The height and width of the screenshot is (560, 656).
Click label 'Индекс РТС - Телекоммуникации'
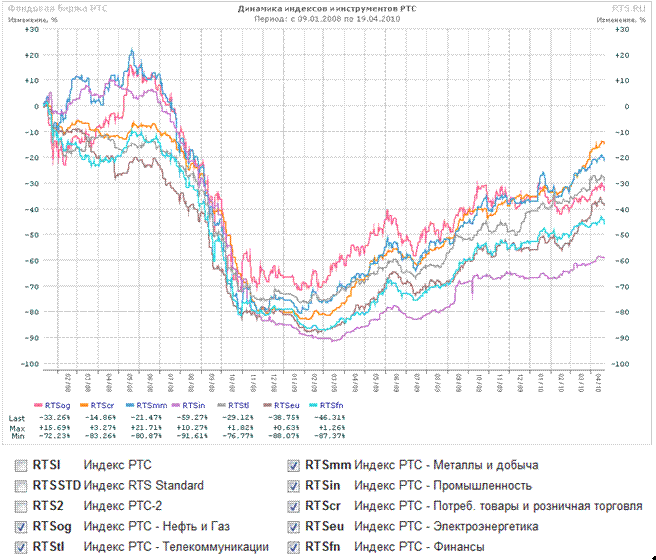(176, 547)
